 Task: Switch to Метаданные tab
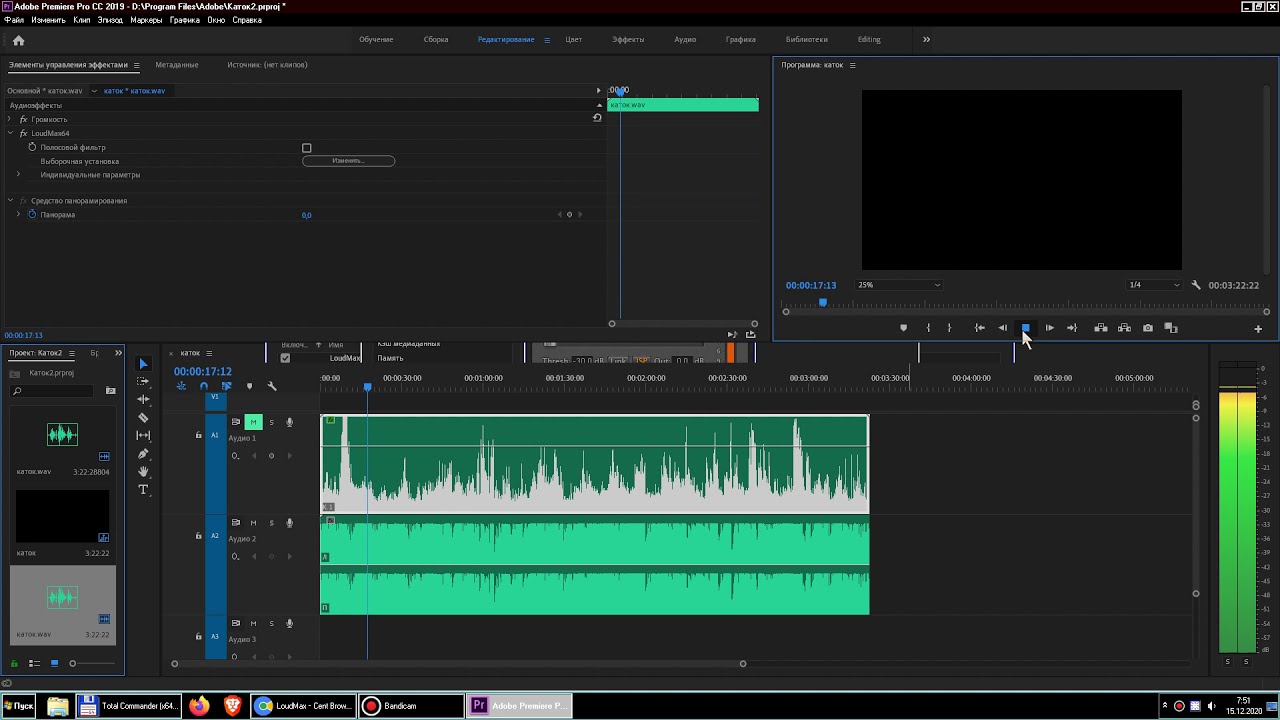[x=177, y=65]
